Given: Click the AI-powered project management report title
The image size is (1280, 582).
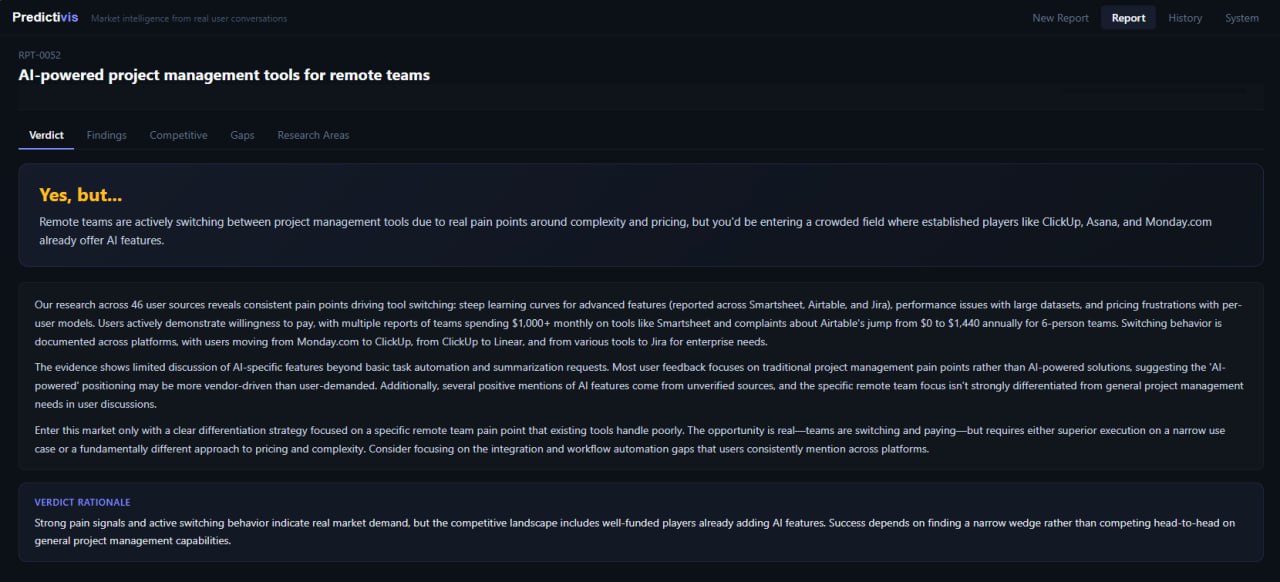Looking at the screenshot, I should [x=224, y=75].
